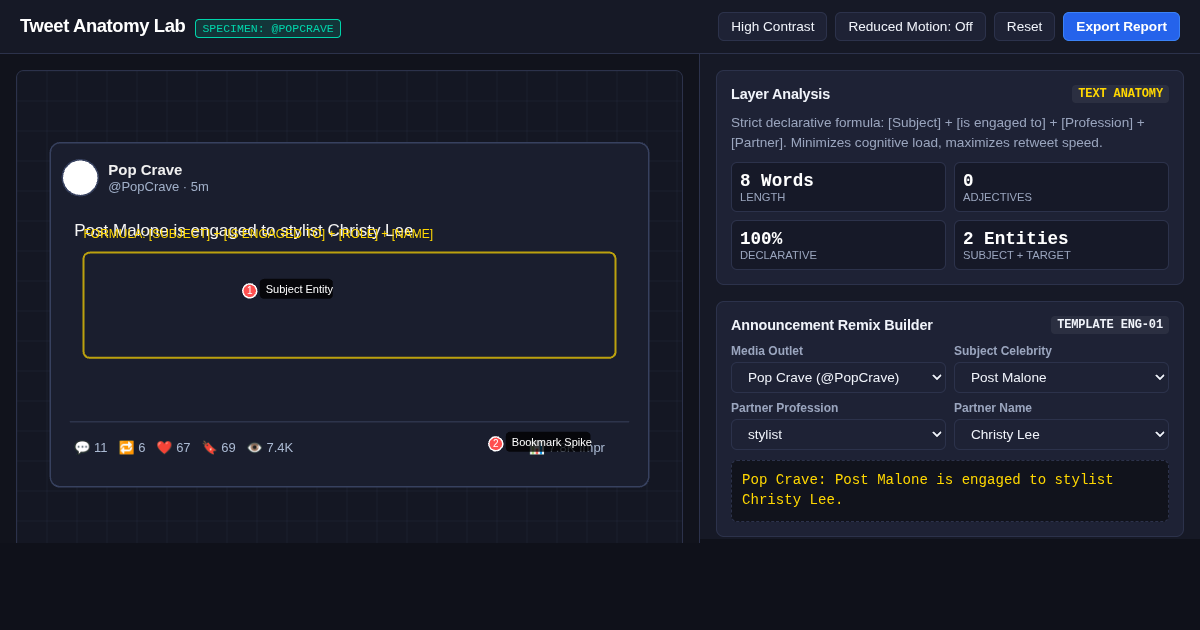The height and width of the screenshot is (630, 1200).
Task: Click the Announcement Remix Builder heading
Action: point(832,325)
